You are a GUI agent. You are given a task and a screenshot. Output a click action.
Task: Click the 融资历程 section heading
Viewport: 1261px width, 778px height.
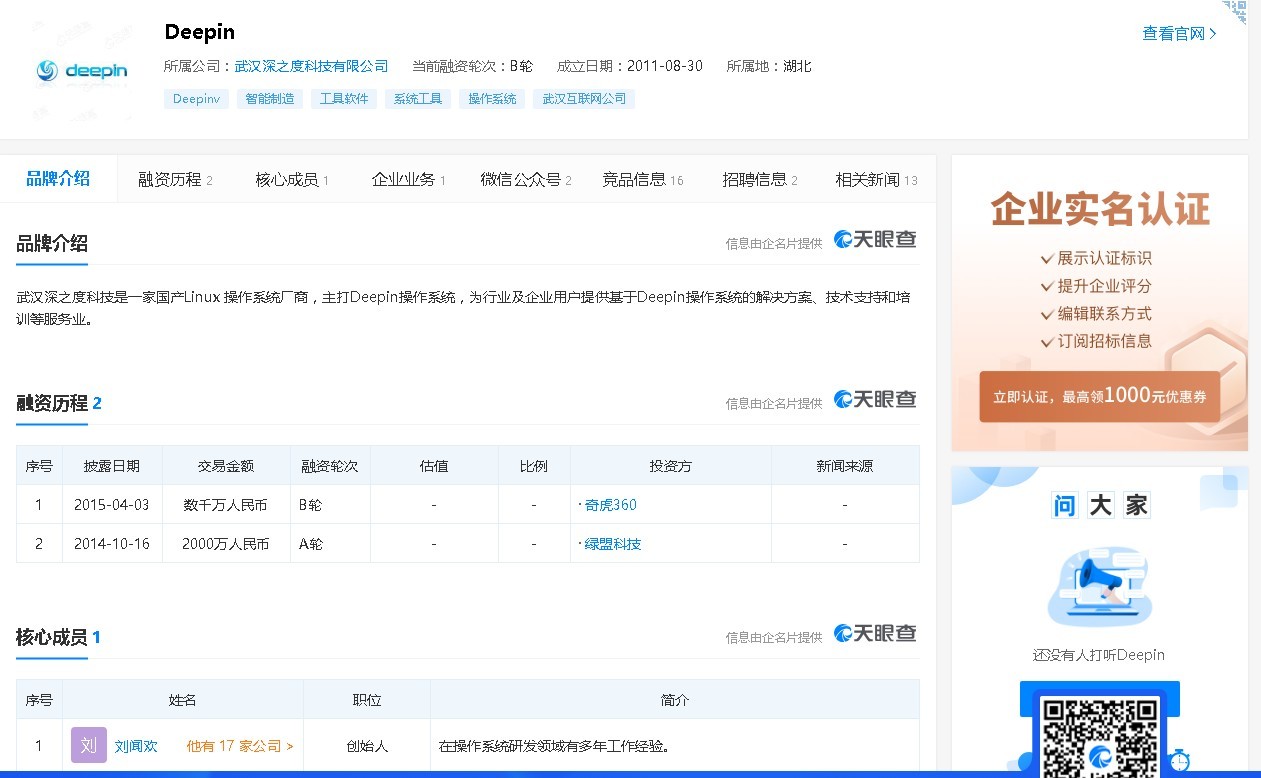coord(59,403)
